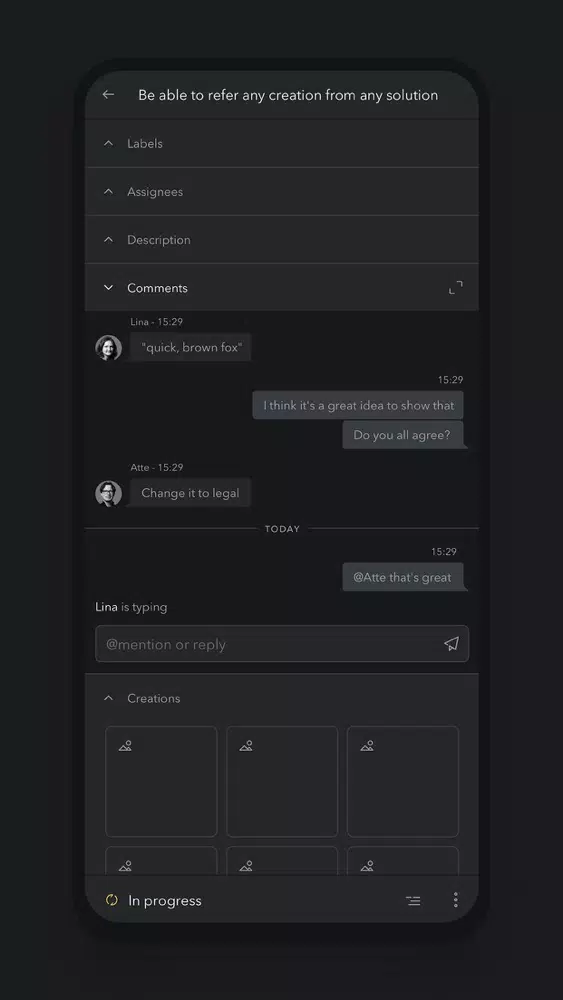Expand comments to fullscreen icon
The image size is (563, 1000).
(x=455, y=288)
